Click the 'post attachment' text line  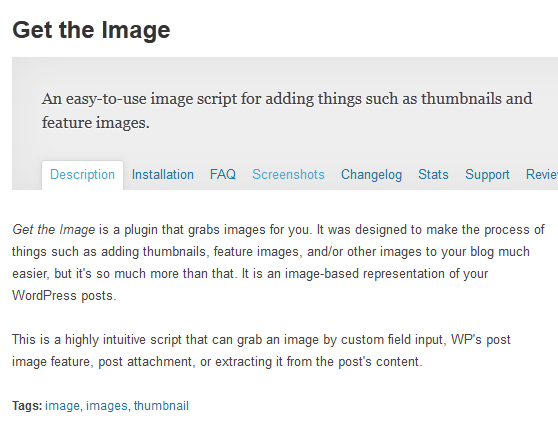click(x=217, y=362)
